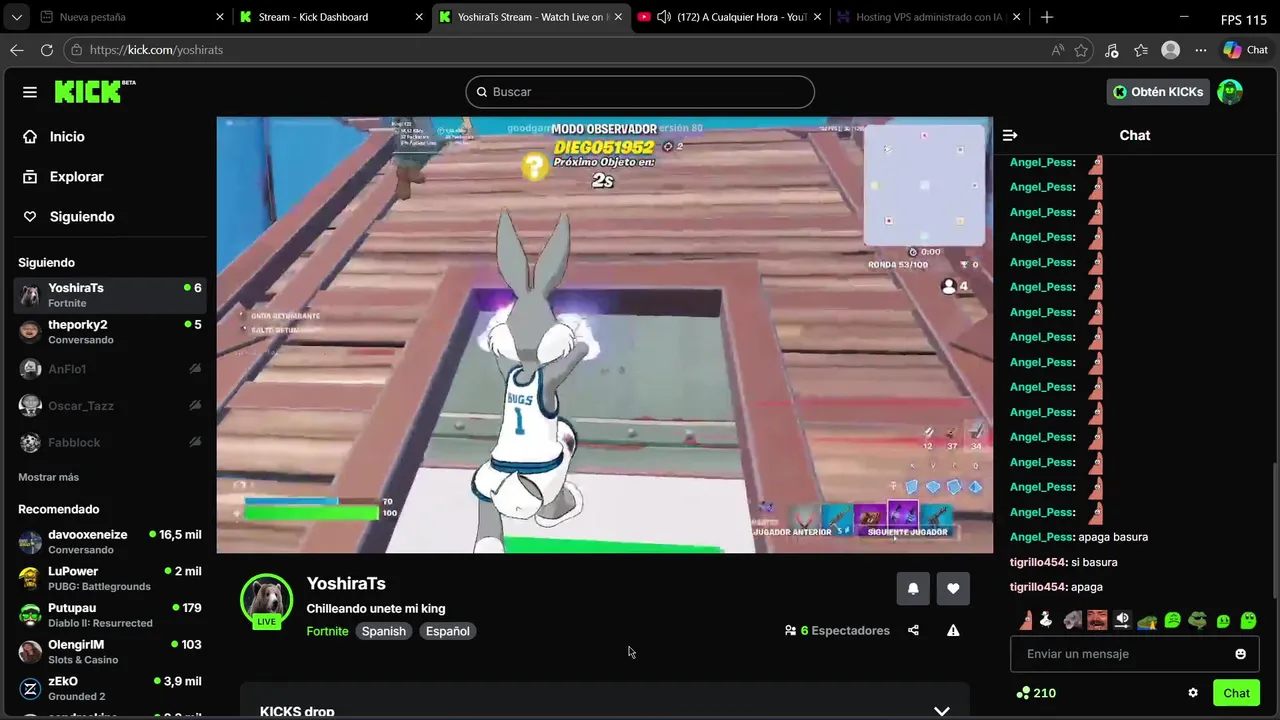Open the browser favorites list icon
This screenshot has height=720, width=1280.
click(x=1141, y=50)
